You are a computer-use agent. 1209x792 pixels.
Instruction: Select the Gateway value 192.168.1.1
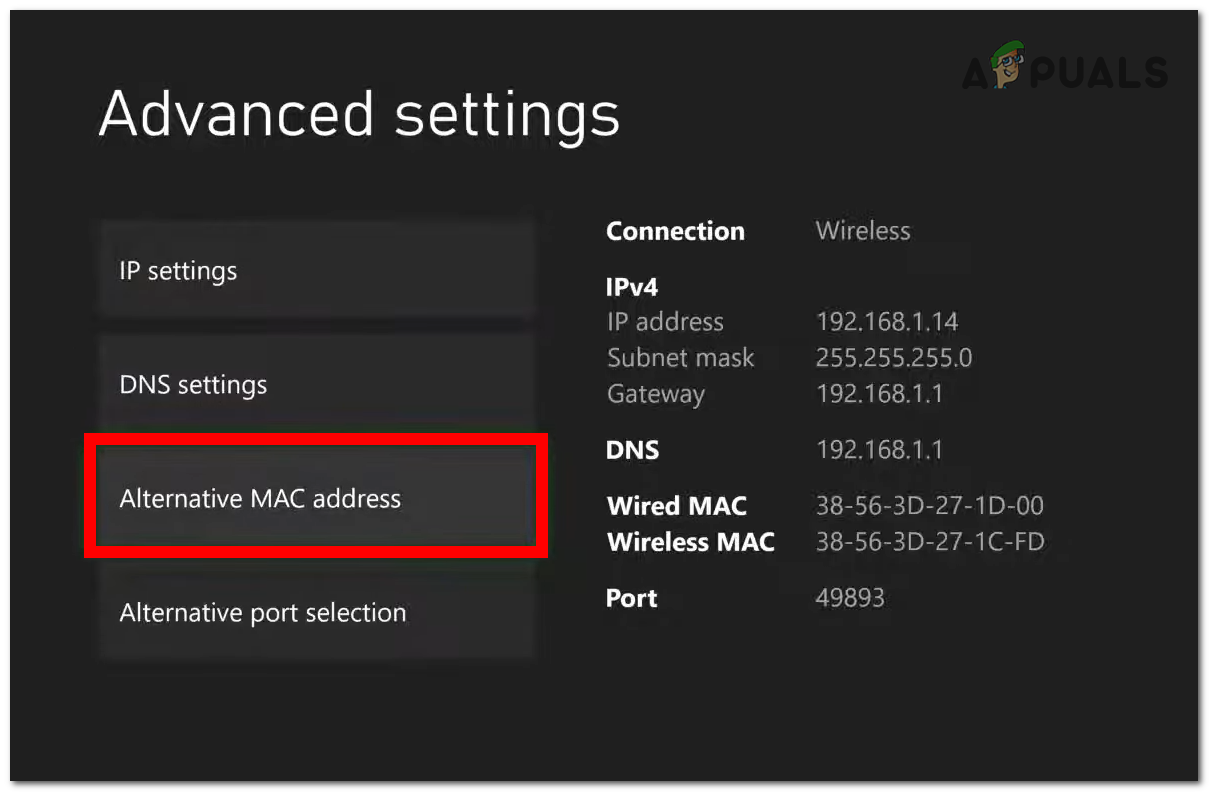pyautogui.click(x=880, y=394)
